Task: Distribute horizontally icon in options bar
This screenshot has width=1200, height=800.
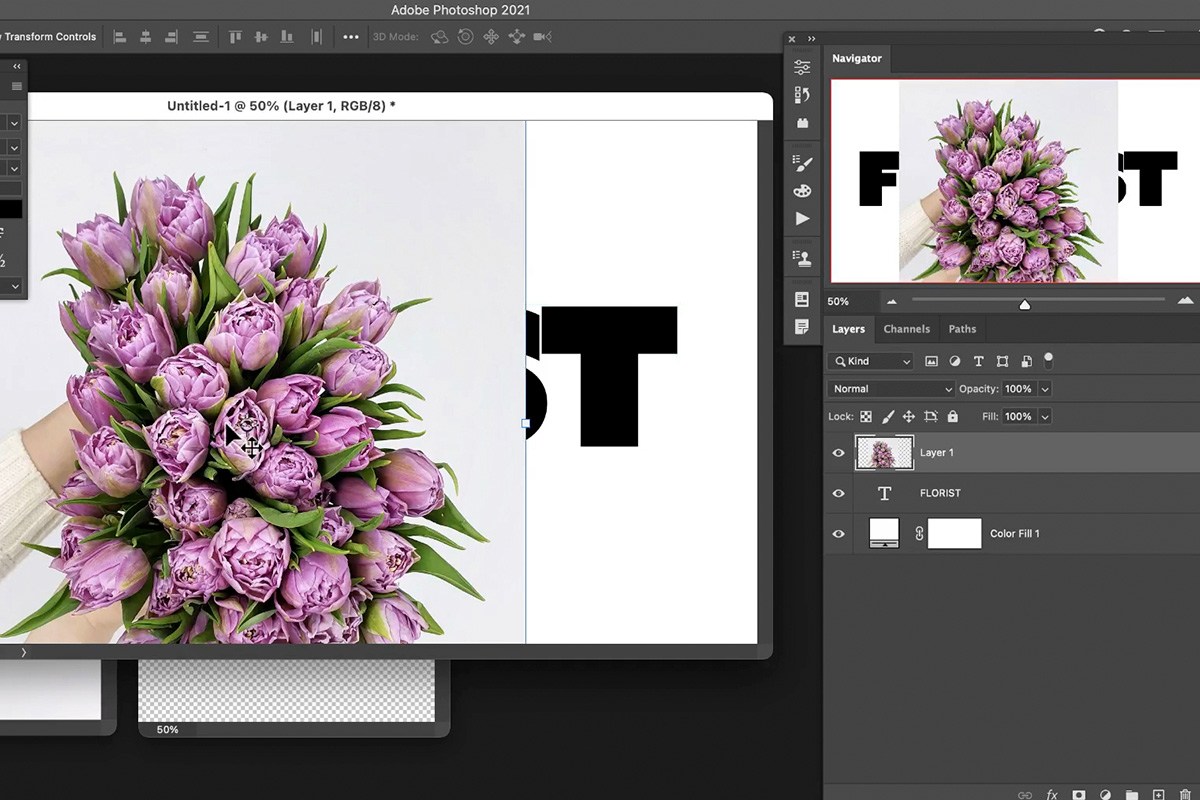Action: tap(316, 37)
